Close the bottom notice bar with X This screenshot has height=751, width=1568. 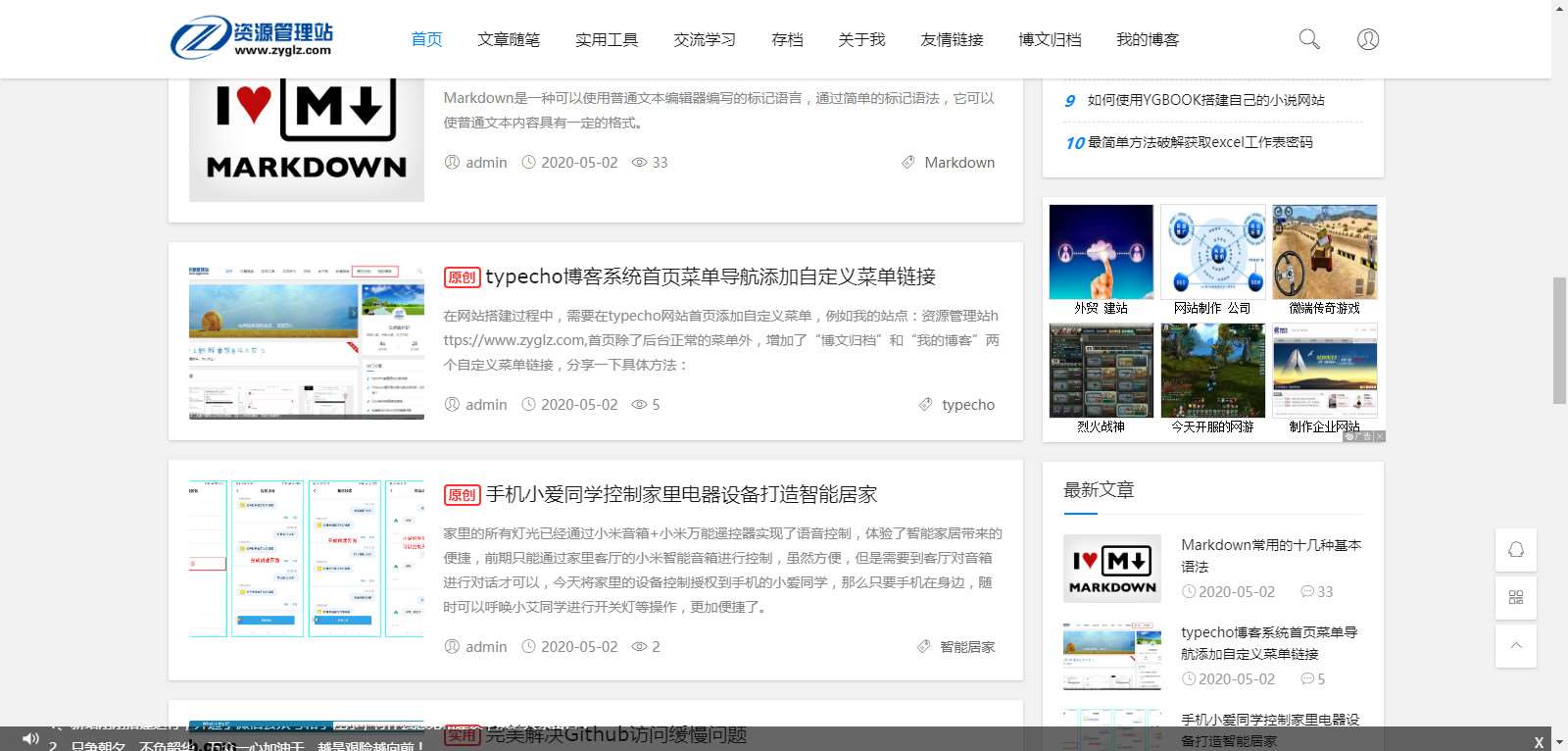(1539, 742)
